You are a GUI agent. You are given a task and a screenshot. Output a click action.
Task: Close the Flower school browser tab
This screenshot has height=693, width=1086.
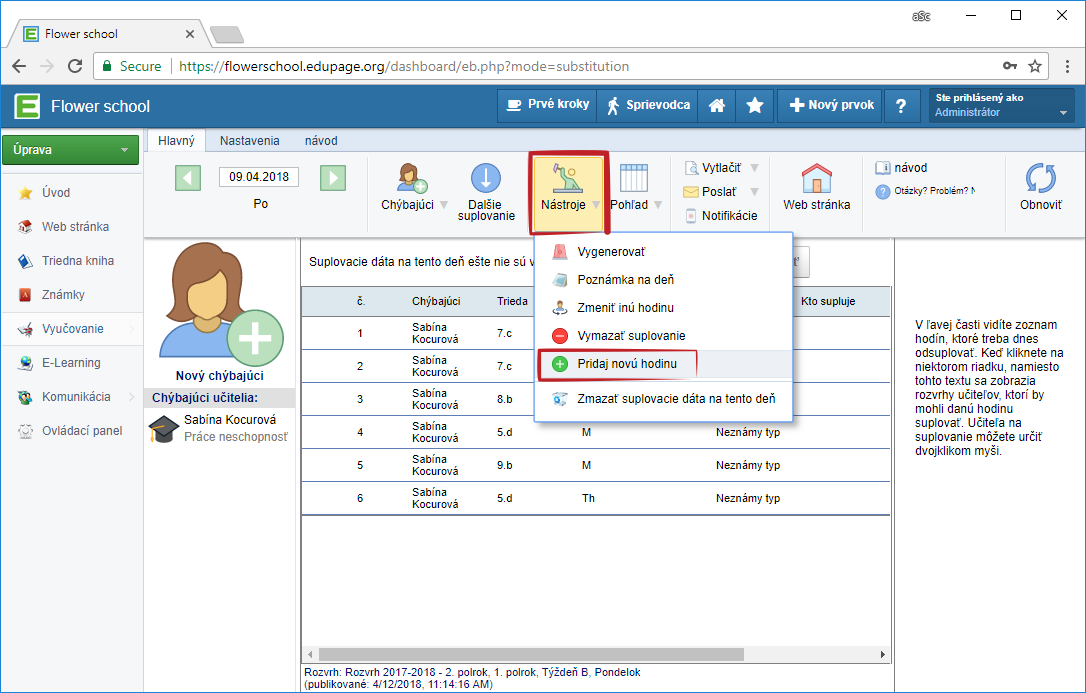190,34
